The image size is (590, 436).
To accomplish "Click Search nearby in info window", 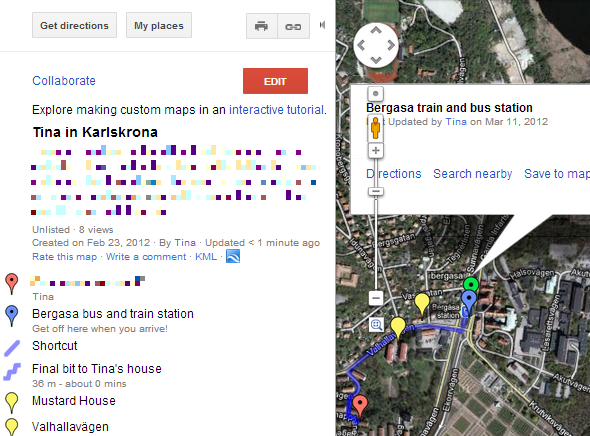I will [473, 174].
